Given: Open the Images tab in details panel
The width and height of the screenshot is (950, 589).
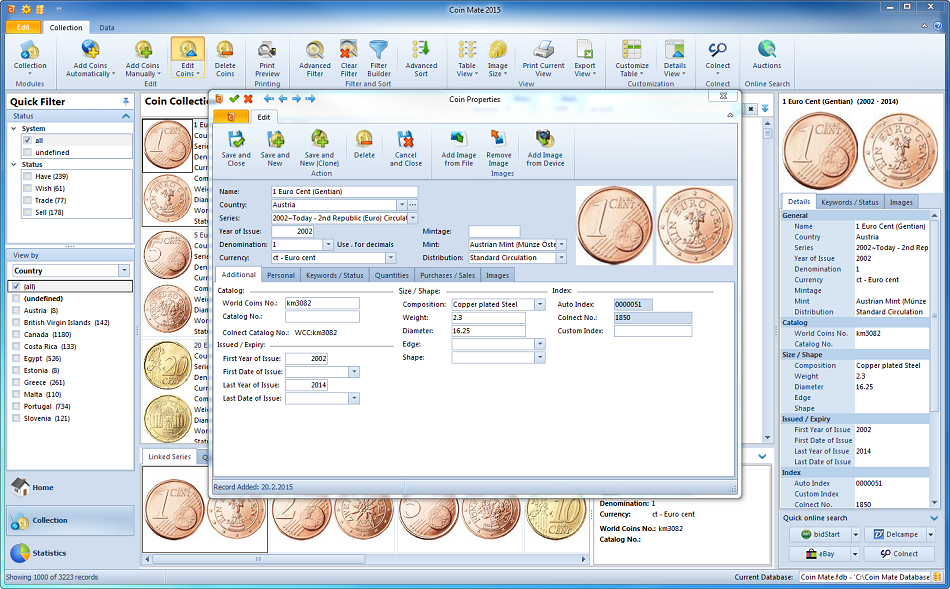Looking at the screenshot, I should point(901,202).
